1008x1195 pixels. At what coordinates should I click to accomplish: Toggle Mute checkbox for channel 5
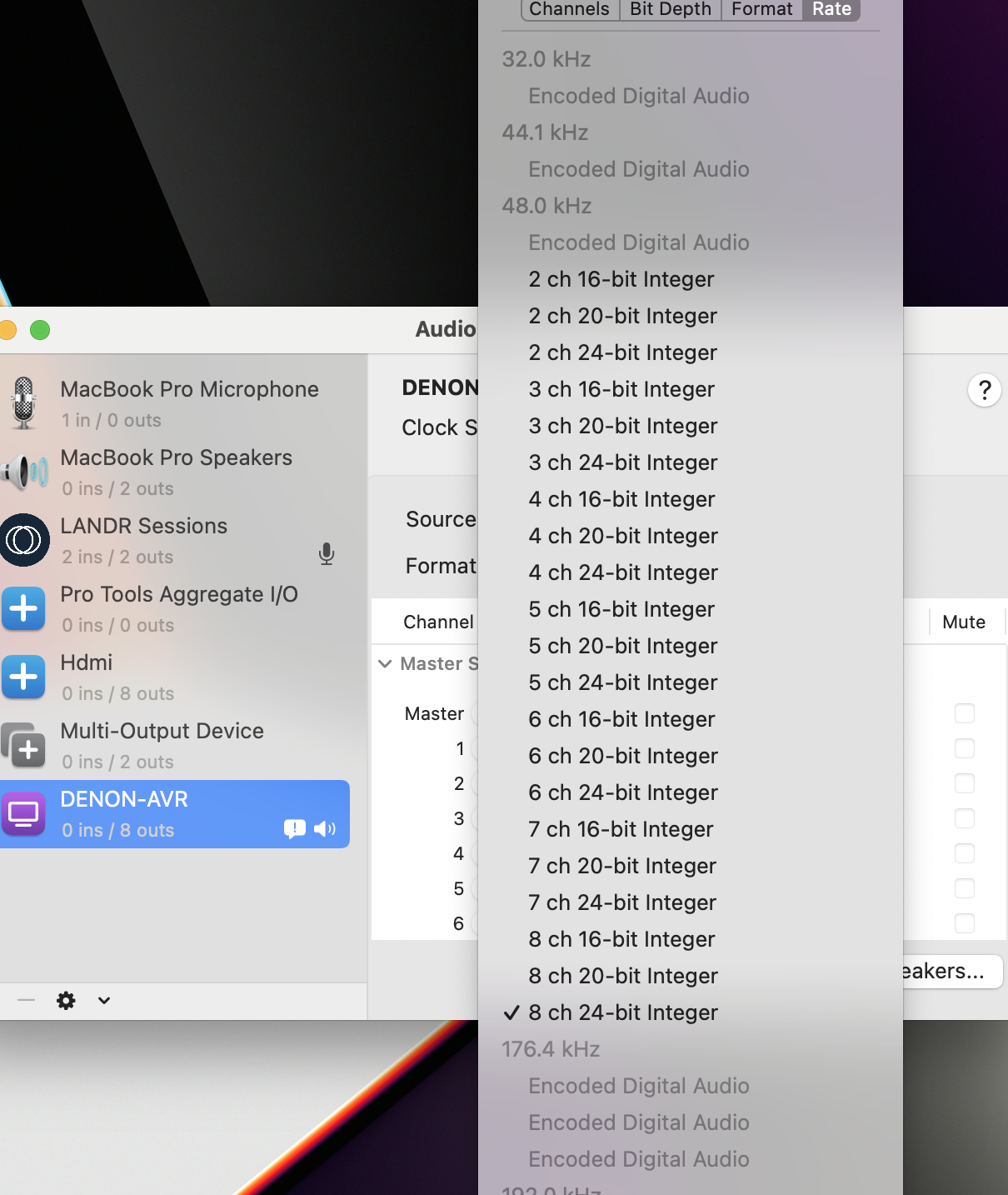coord(965,888)
